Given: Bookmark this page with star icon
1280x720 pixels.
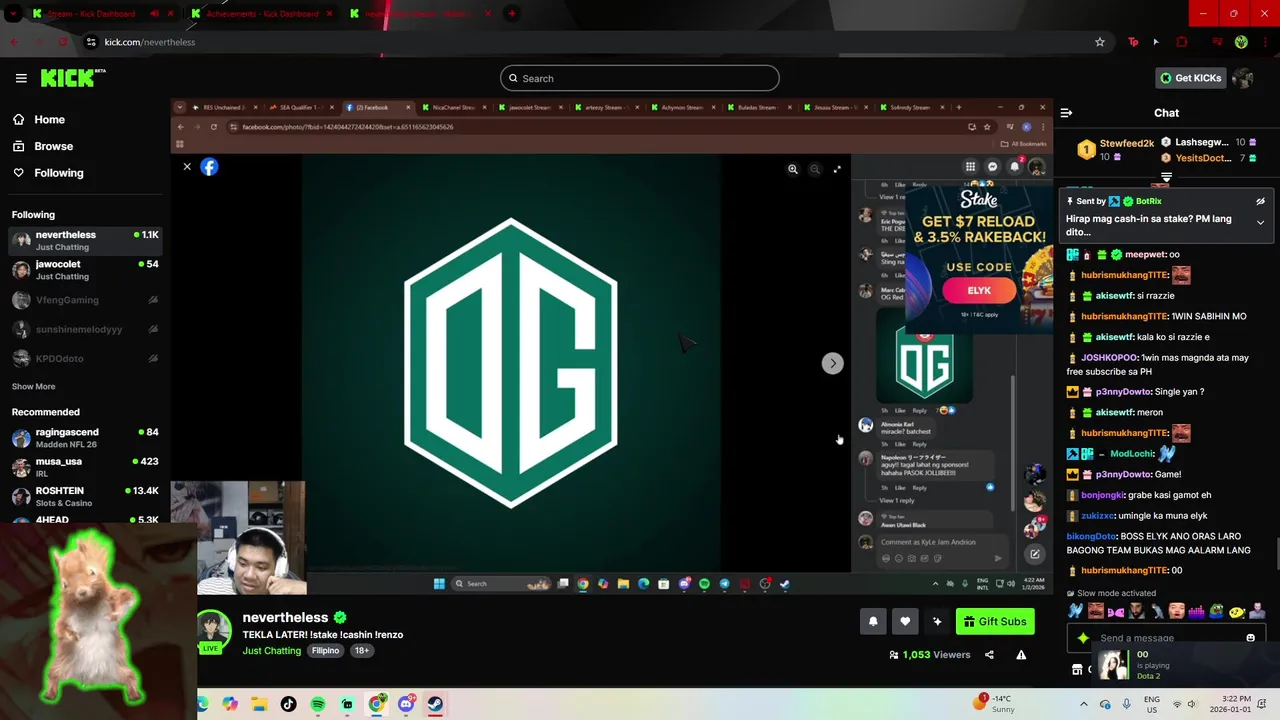Looking at the screenshot, I should click(x=1100, y=42).
